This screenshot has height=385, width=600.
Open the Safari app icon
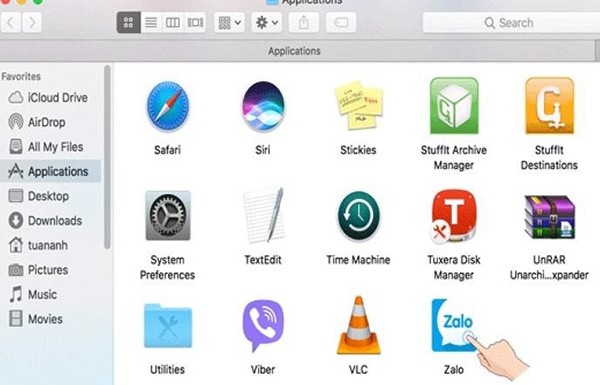(x=168, y=106)
